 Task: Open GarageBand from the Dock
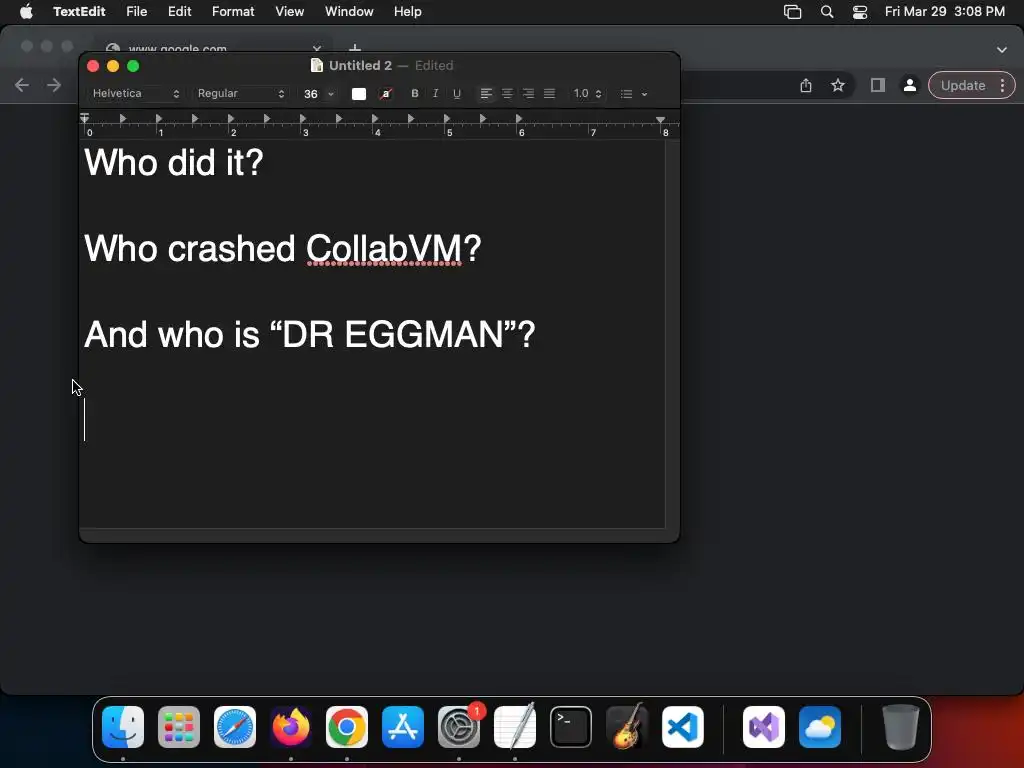click(x=627, y=727)
